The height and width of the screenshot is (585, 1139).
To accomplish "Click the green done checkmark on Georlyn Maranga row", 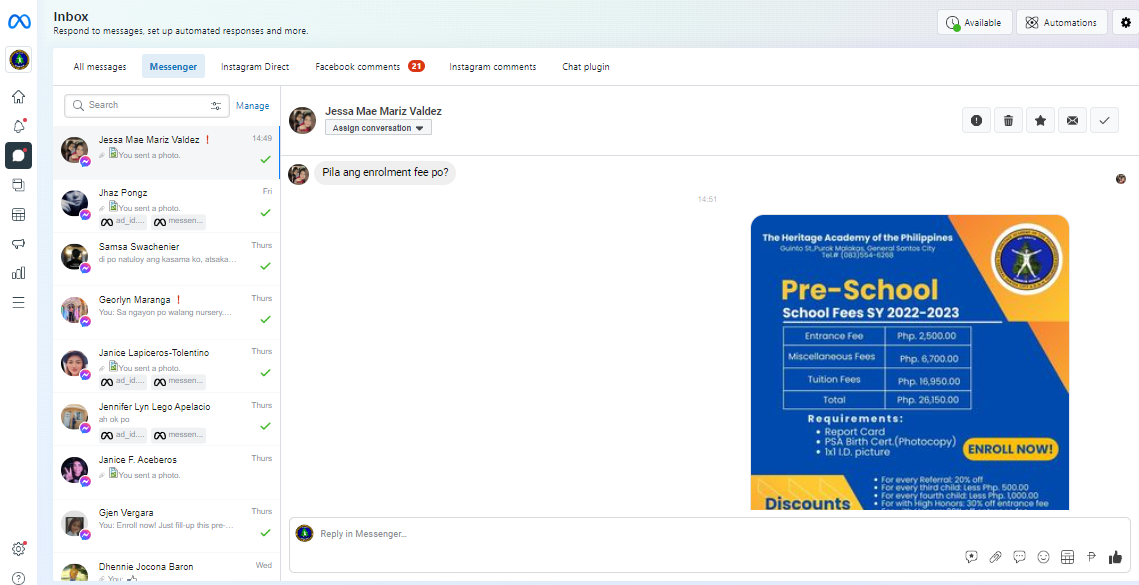I will tap(265, 319).
